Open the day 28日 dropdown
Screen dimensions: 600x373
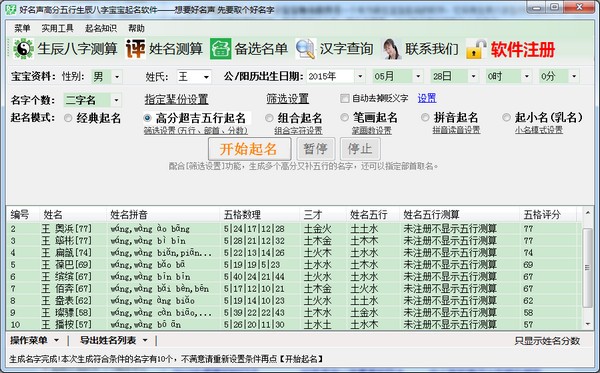pyautogui.click(x=474, y=77)
